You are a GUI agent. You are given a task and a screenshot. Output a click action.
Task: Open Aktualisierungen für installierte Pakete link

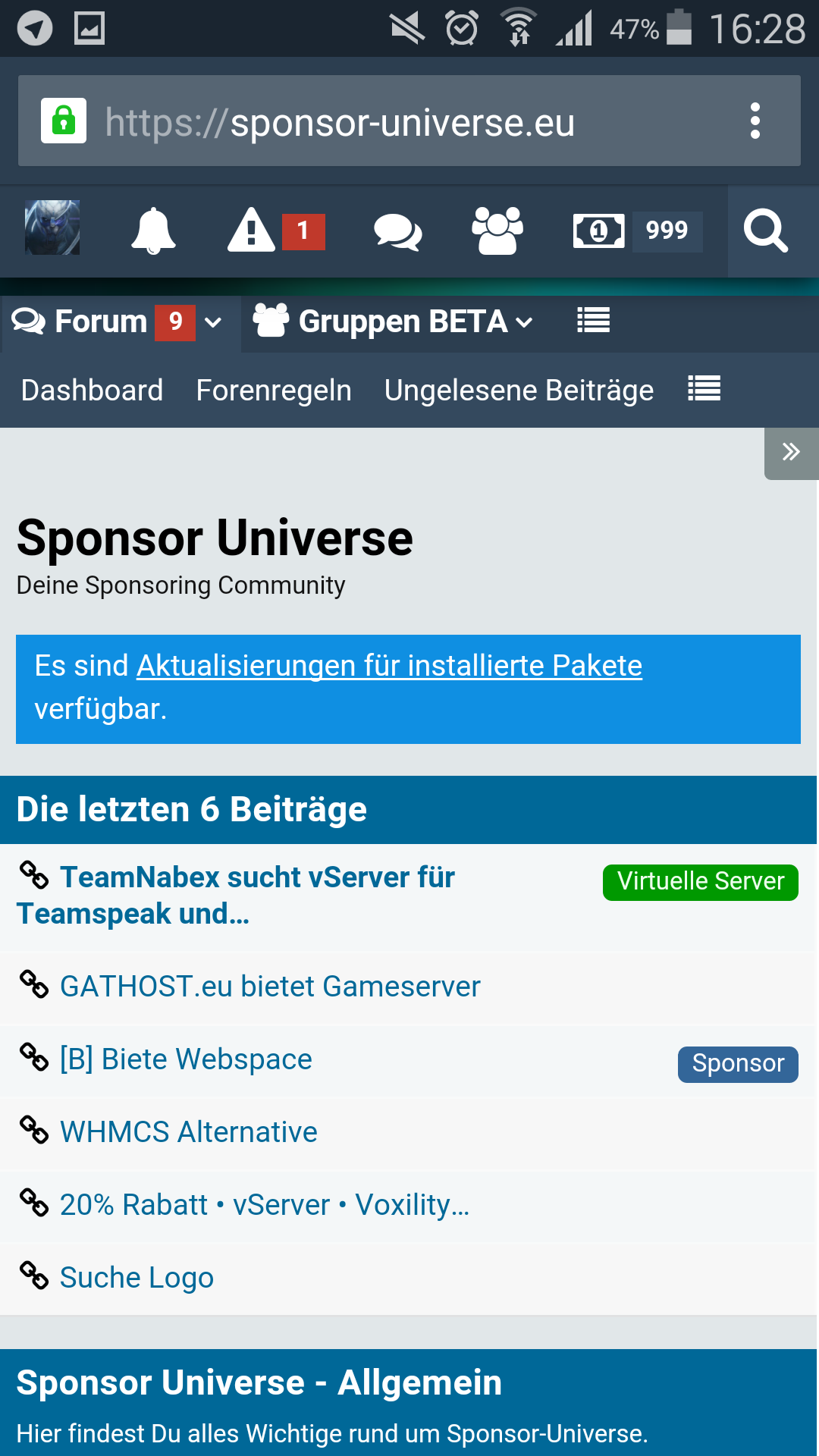[389, 666]
